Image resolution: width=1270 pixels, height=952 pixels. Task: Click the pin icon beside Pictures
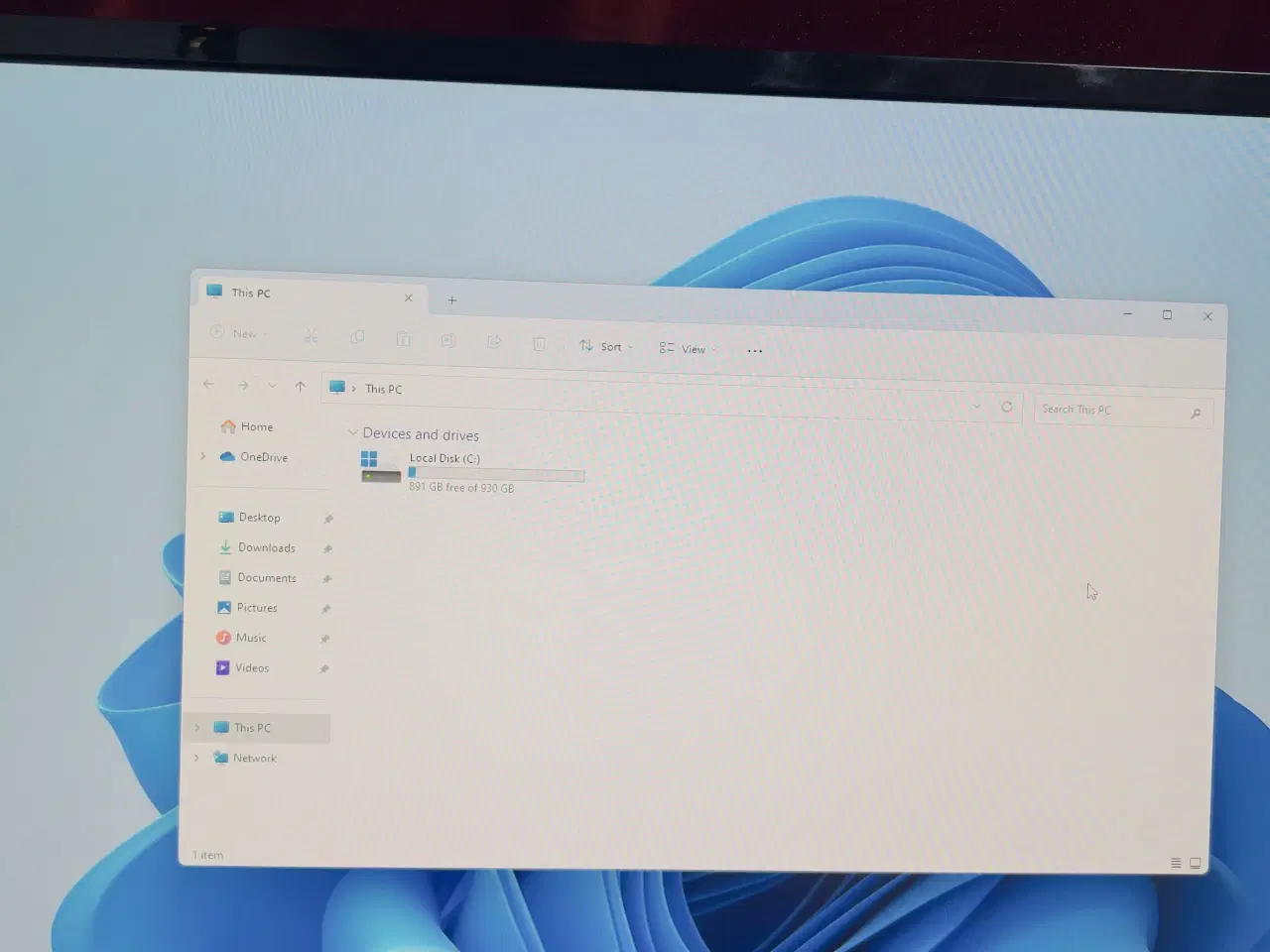coord(325,609)
